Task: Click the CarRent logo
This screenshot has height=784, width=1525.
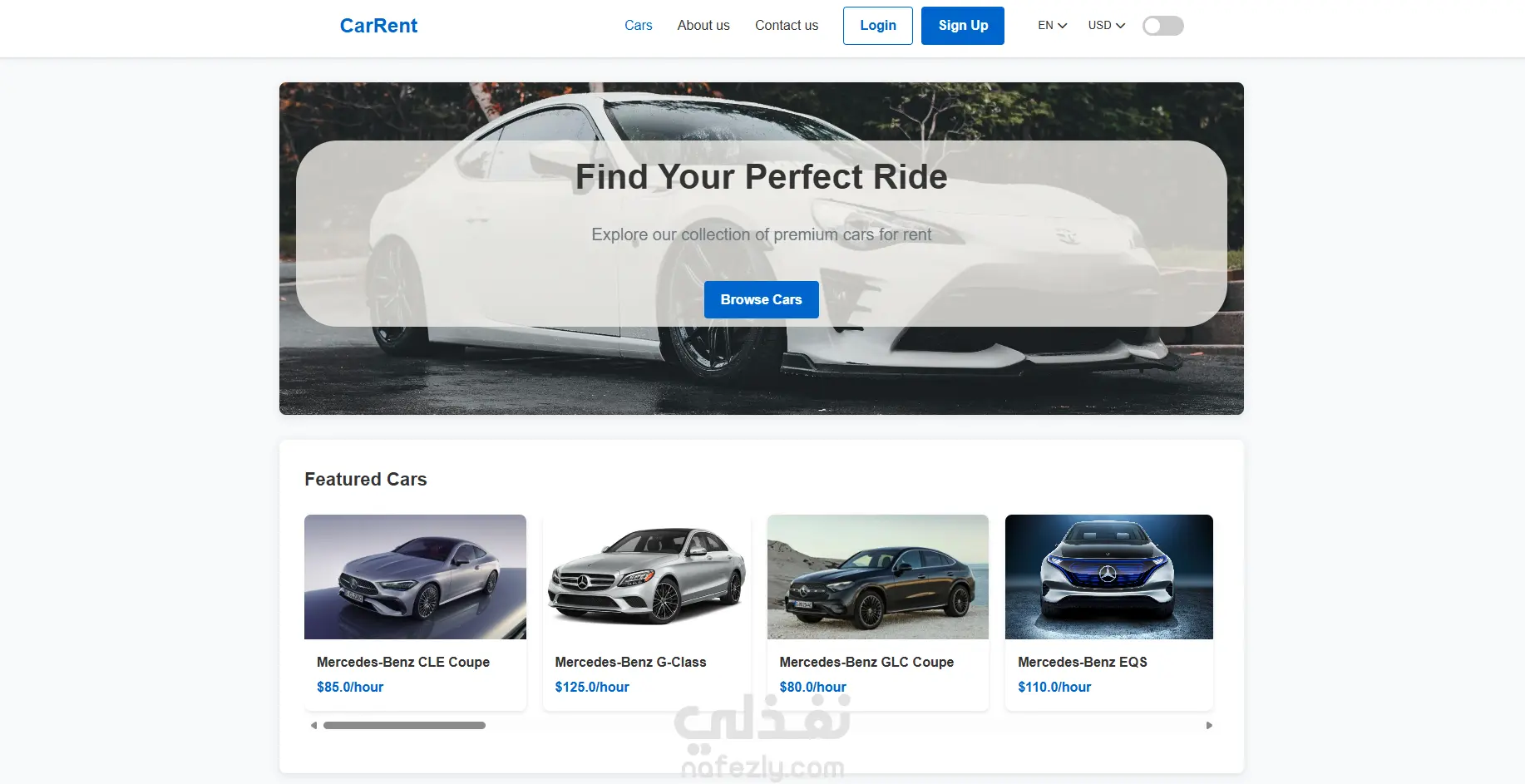Action: (378, 26)
